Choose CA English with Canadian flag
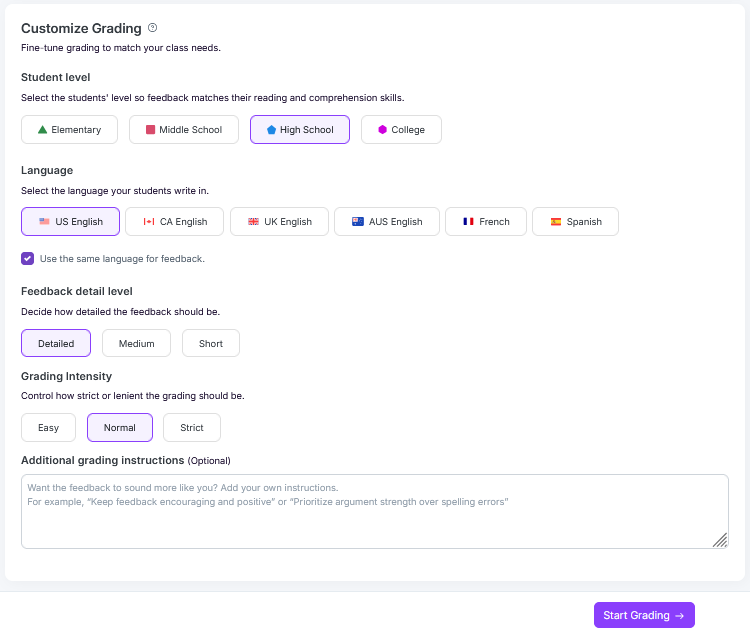The height and width of the screenshot is (629, 750). pyautogui.click(x=175, y=222)
